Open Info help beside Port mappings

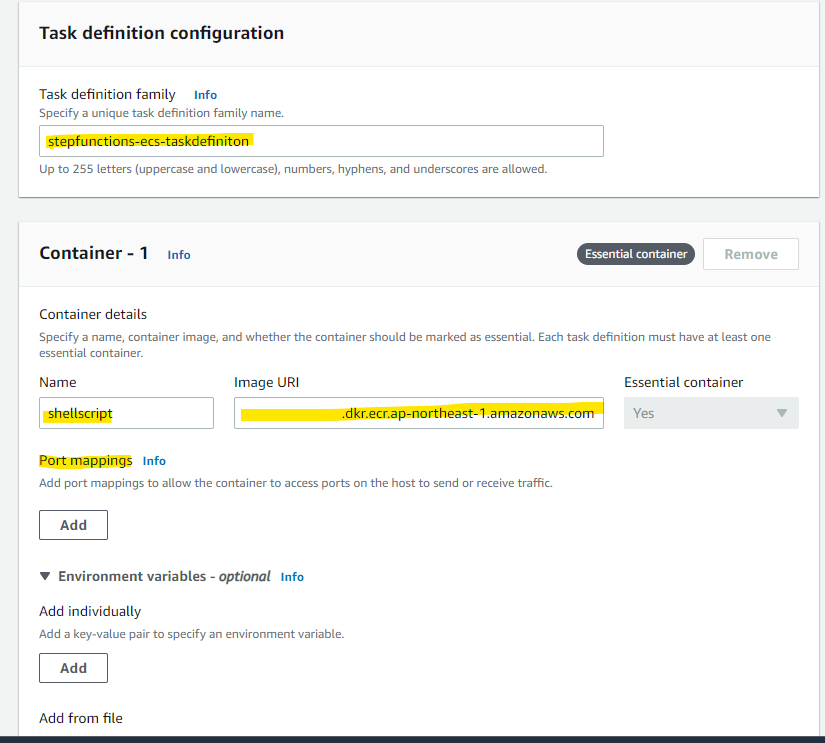[x=154, y=461]
